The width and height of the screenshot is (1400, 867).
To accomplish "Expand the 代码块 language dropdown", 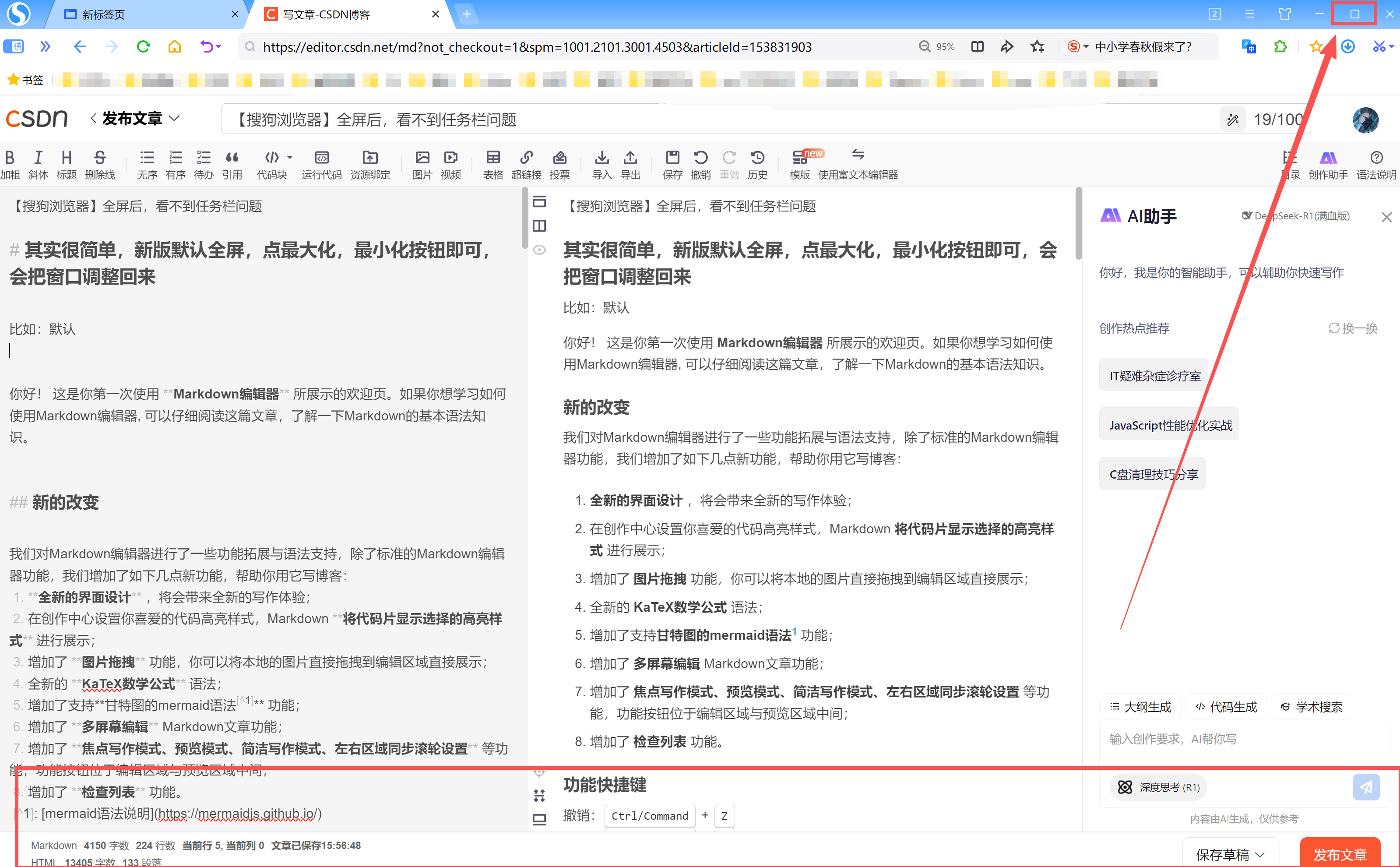I will [289, 158].
